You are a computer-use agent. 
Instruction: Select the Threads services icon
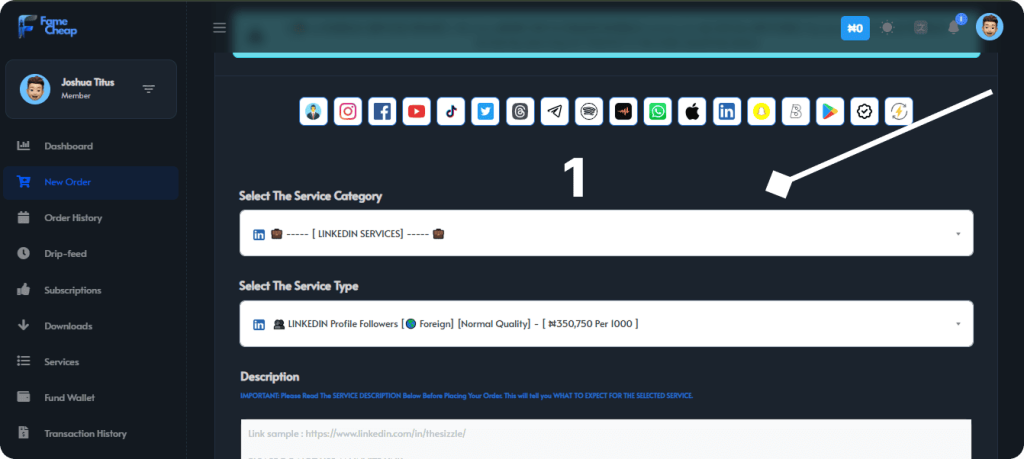520,112
